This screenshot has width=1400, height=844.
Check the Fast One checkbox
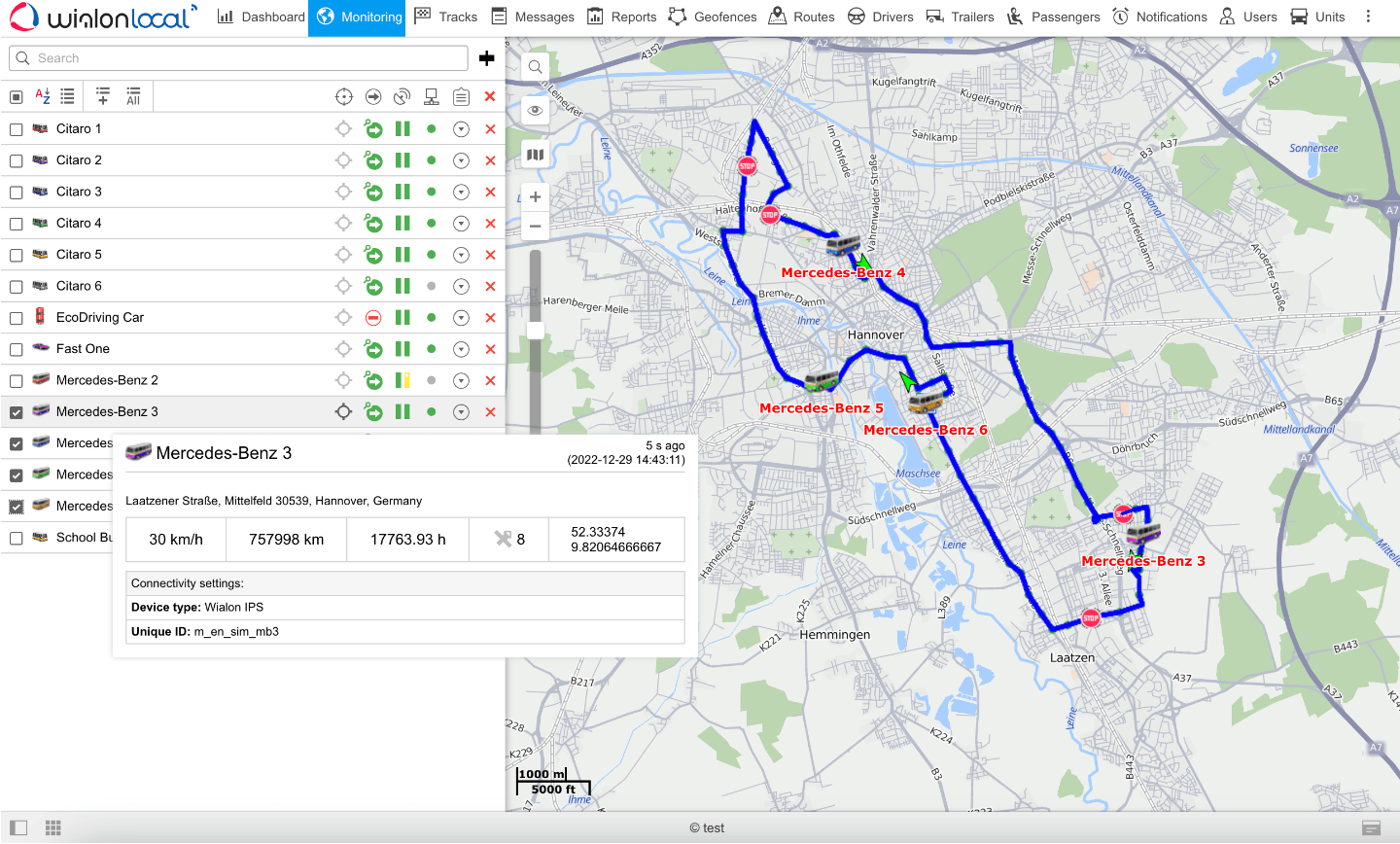(x=16, y=349)
